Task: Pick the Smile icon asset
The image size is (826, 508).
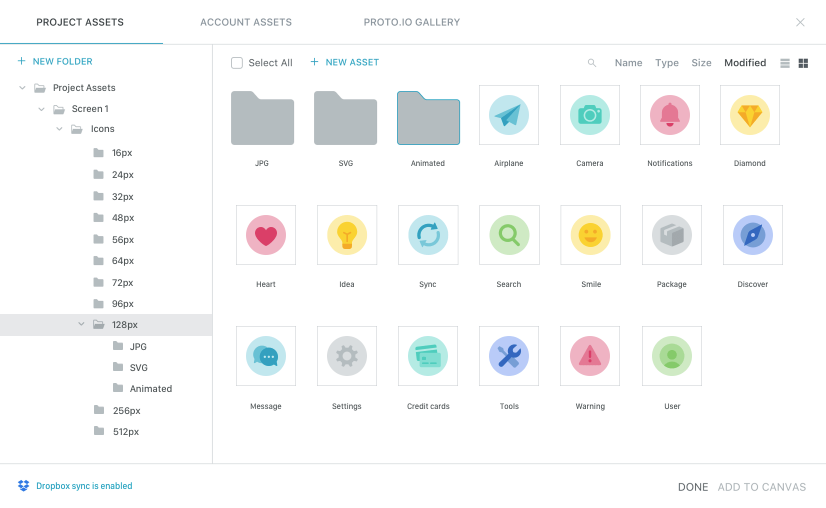Action: coord(591,235)
